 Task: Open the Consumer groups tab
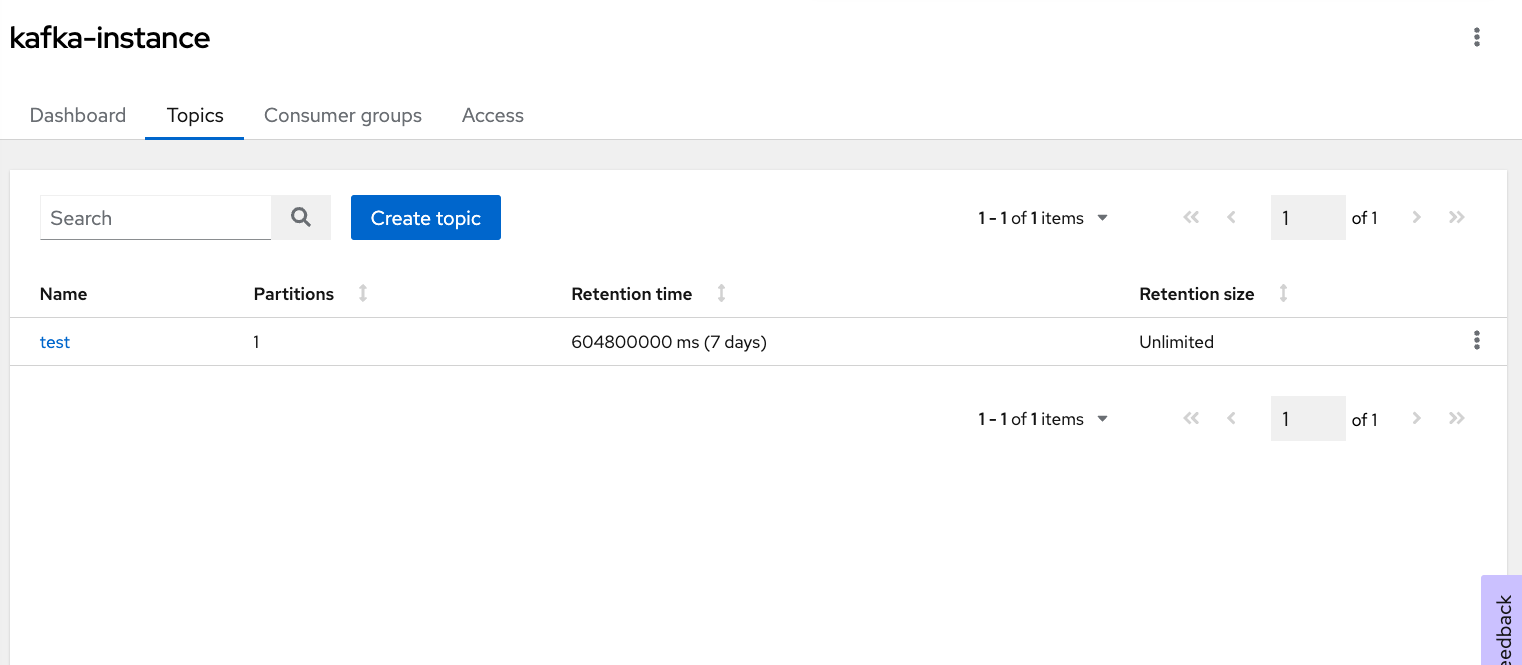pos(343,115)
